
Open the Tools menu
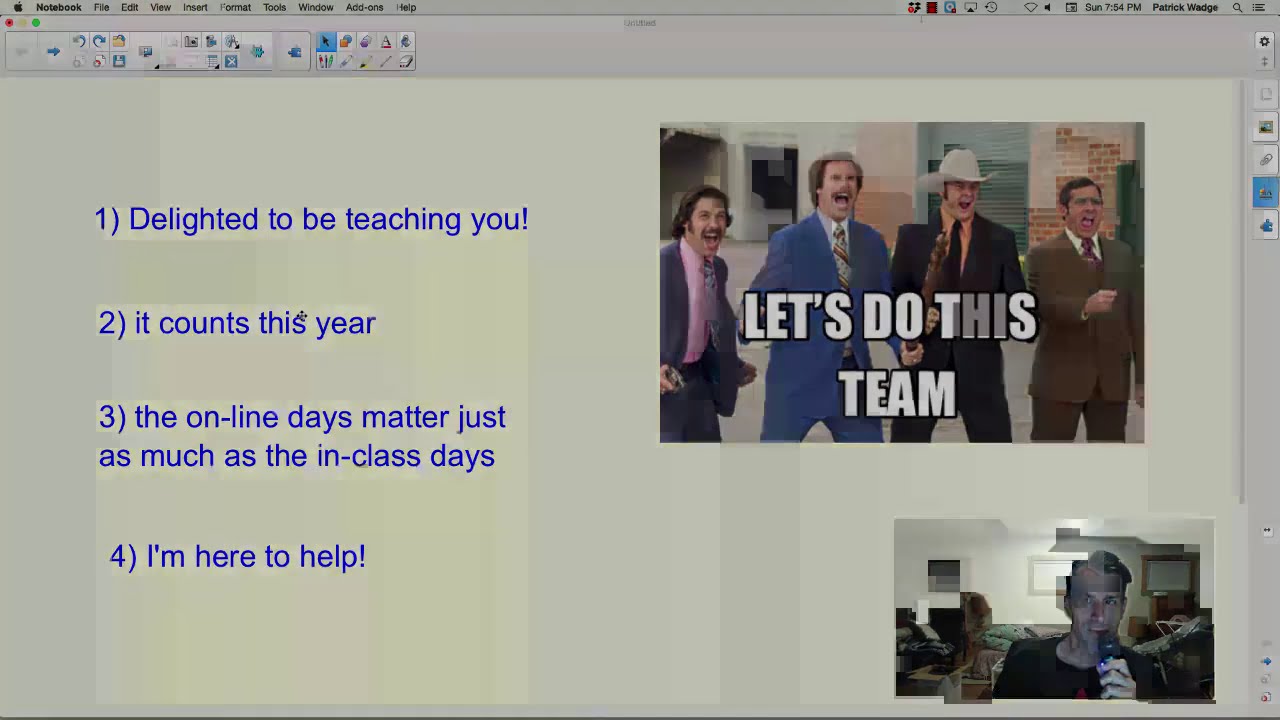(x=274, y=7)
